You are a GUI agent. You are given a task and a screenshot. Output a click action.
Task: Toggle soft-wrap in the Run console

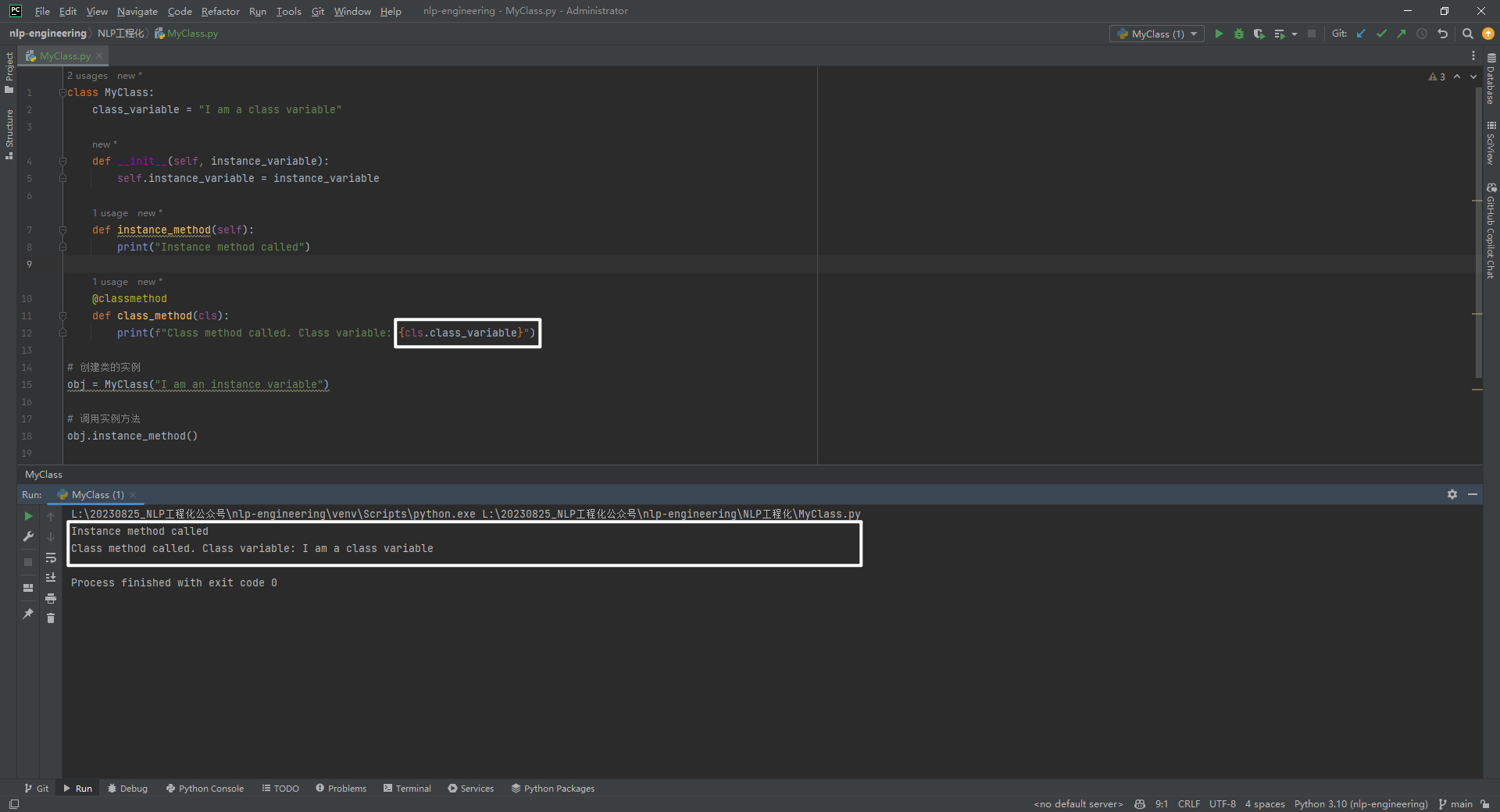click(x=51, y=557)
